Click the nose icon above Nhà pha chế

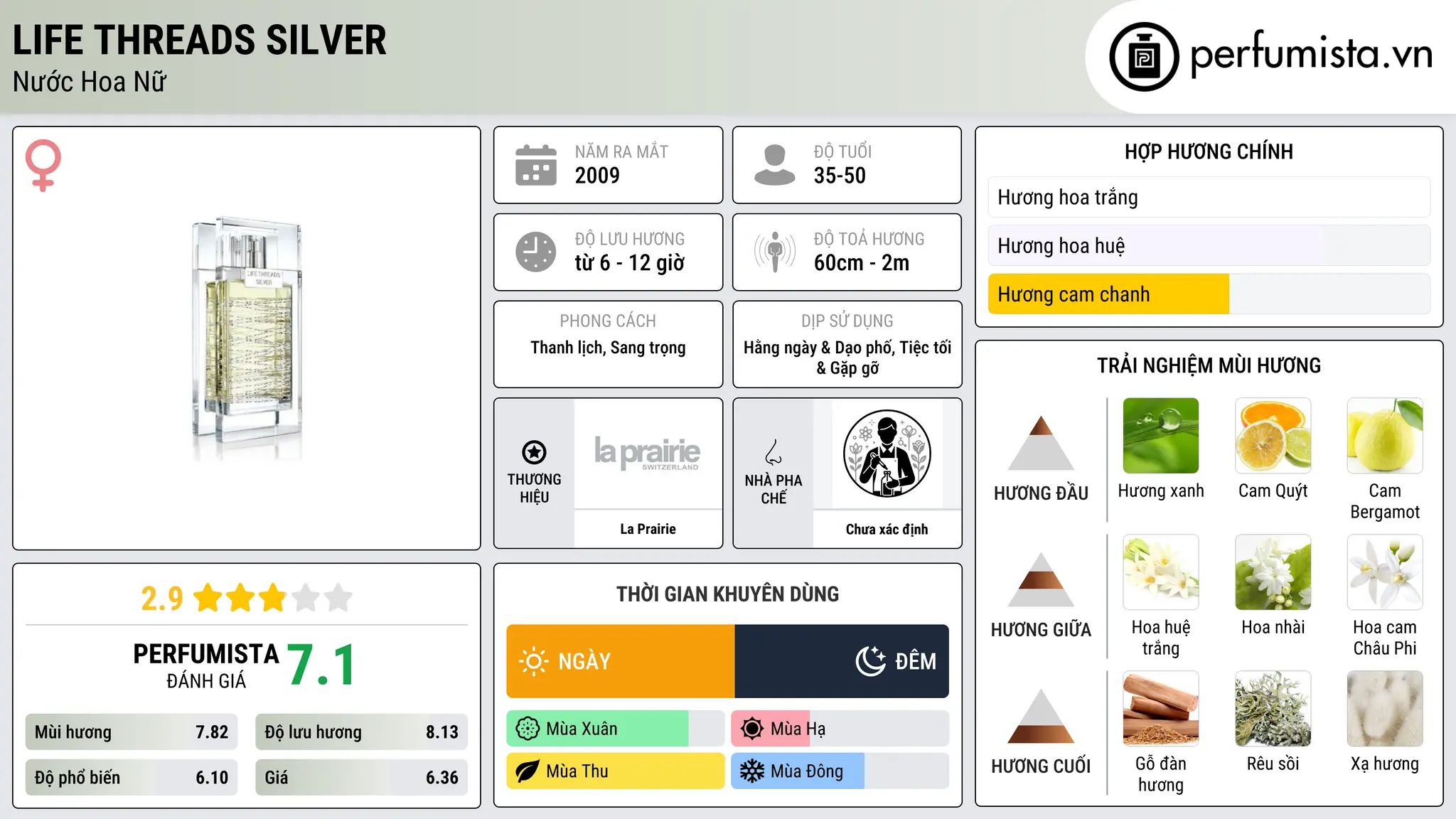[773, 452]
